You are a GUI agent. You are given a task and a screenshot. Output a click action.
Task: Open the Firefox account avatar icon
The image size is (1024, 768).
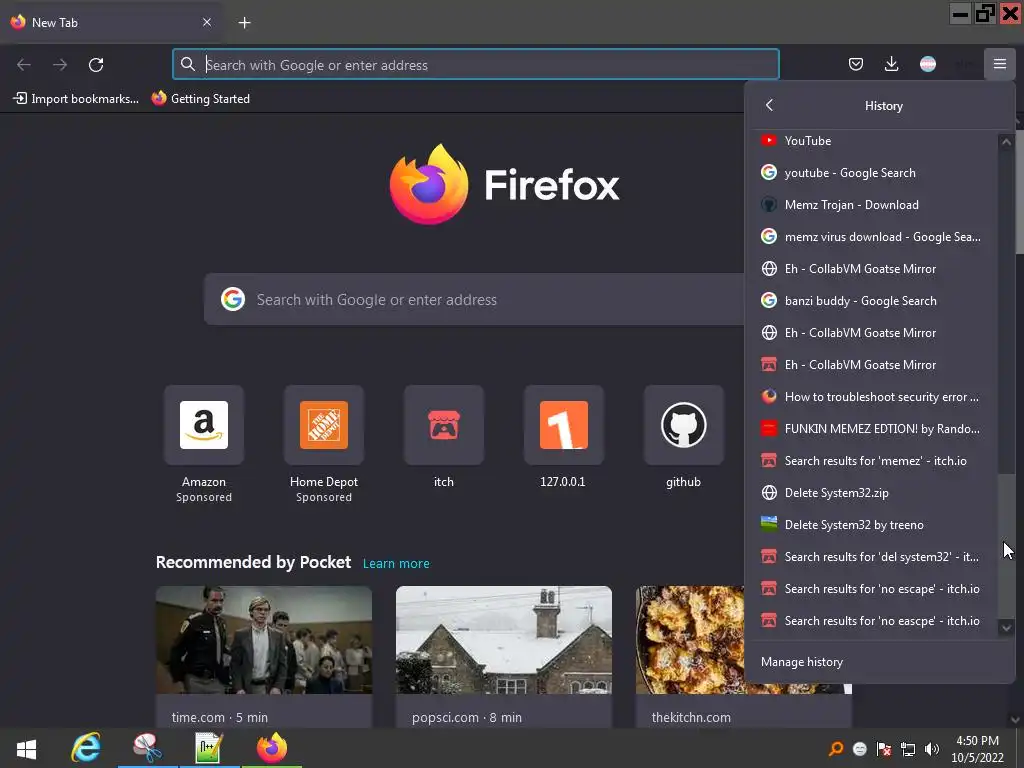(927, 64)
